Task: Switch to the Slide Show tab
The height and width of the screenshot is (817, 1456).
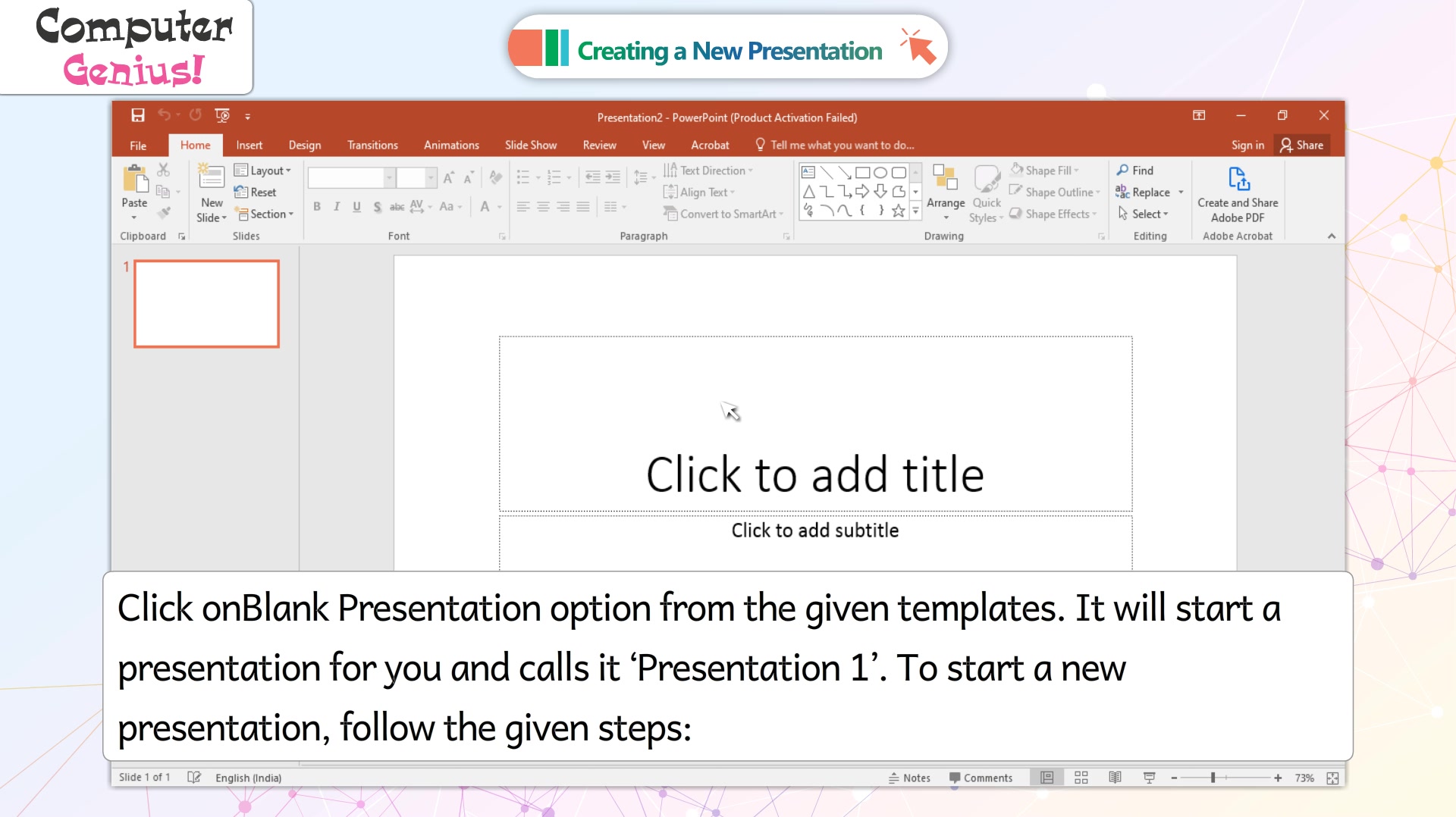Action: 531,145
